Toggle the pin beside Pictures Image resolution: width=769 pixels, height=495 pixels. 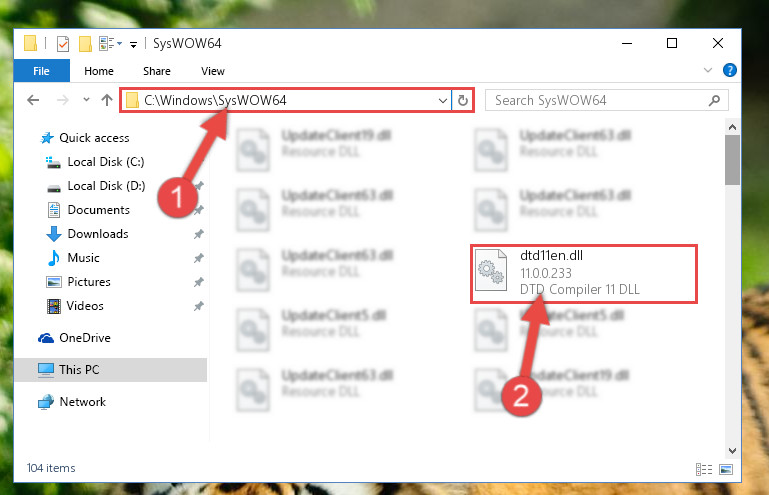199,282
